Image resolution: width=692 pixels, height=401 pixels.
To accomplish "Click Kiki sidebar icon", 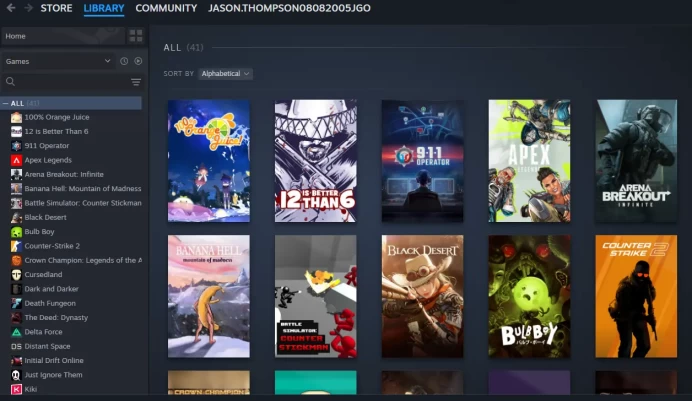I will coord(16,389).
